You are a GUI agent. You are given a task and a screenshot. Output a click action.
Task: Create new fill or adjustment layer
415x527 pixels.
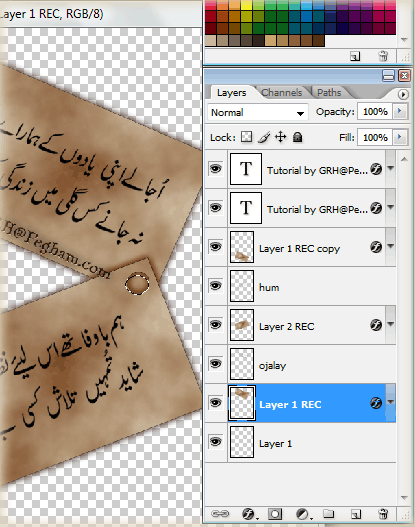303,514
